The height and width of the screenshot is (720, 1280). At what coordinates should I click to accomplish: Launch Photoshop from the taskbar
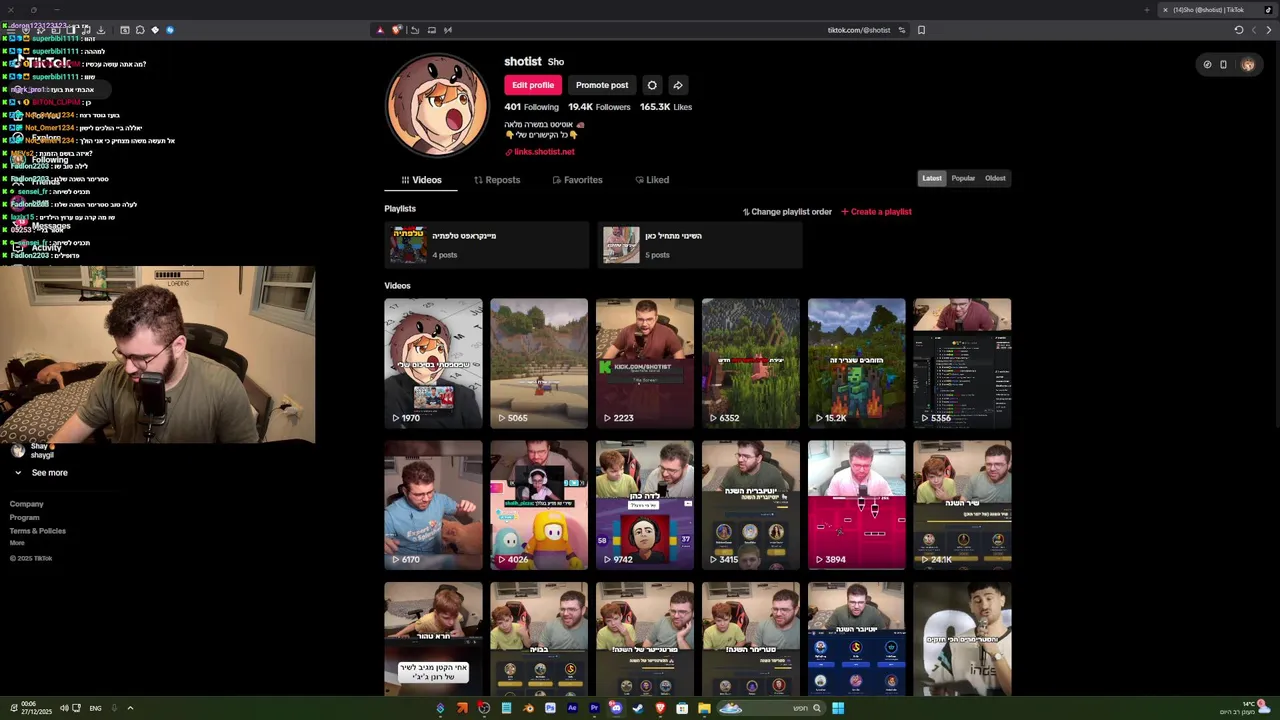550,708
